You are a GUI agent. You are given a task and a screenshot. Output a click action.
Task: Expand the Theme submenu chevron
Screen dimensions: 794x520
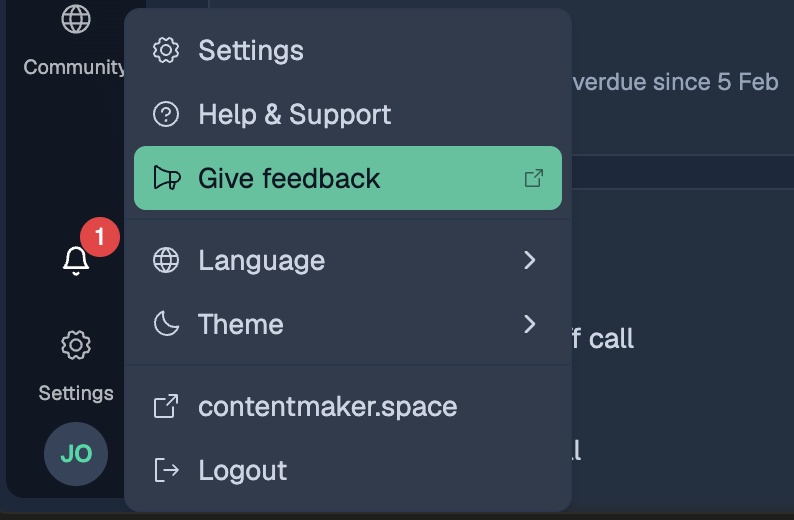point(530,324)
